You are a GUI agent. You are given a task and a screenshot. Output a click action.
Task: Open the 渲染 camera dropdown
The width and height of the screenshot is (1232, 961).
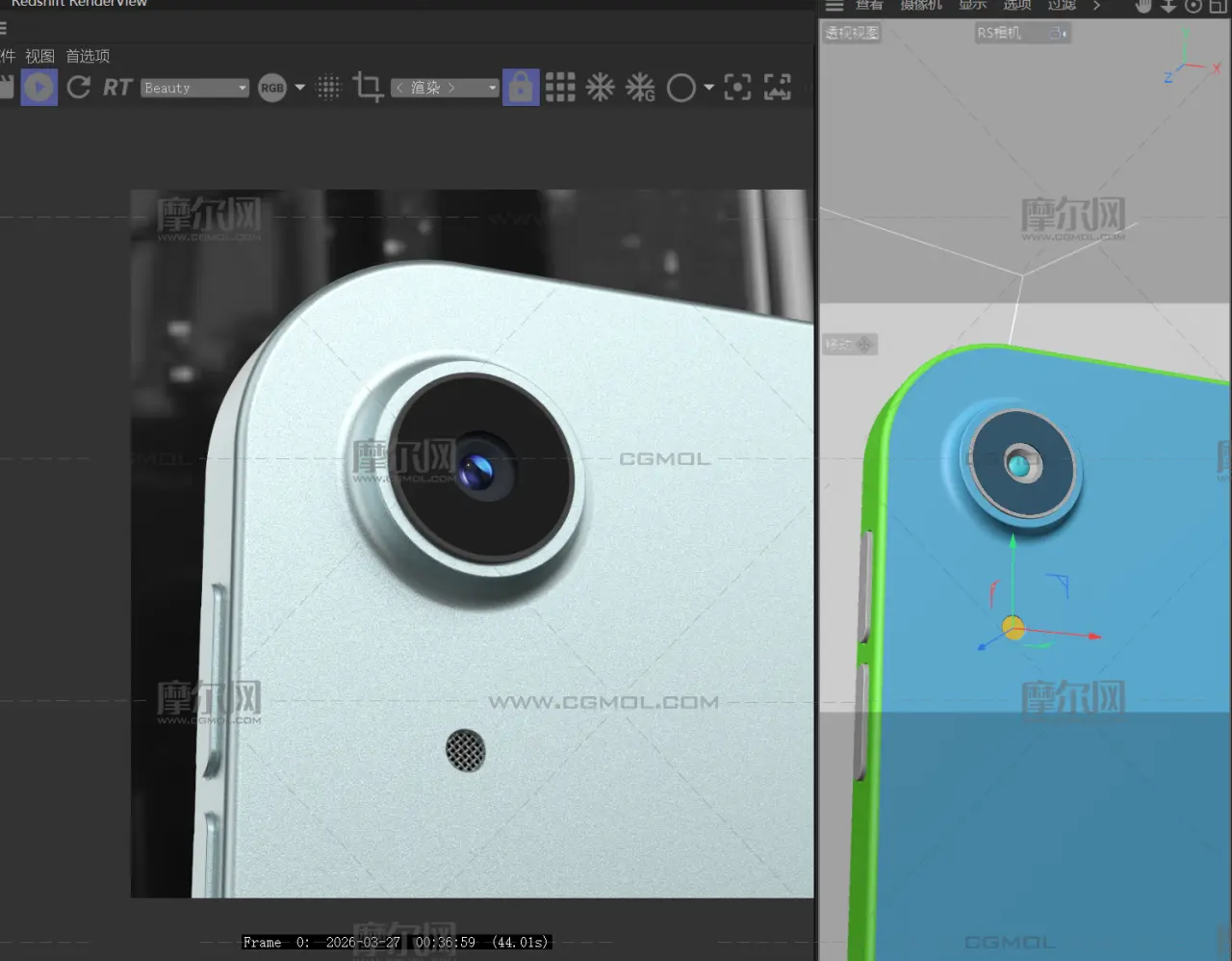[x=445, y=88]
